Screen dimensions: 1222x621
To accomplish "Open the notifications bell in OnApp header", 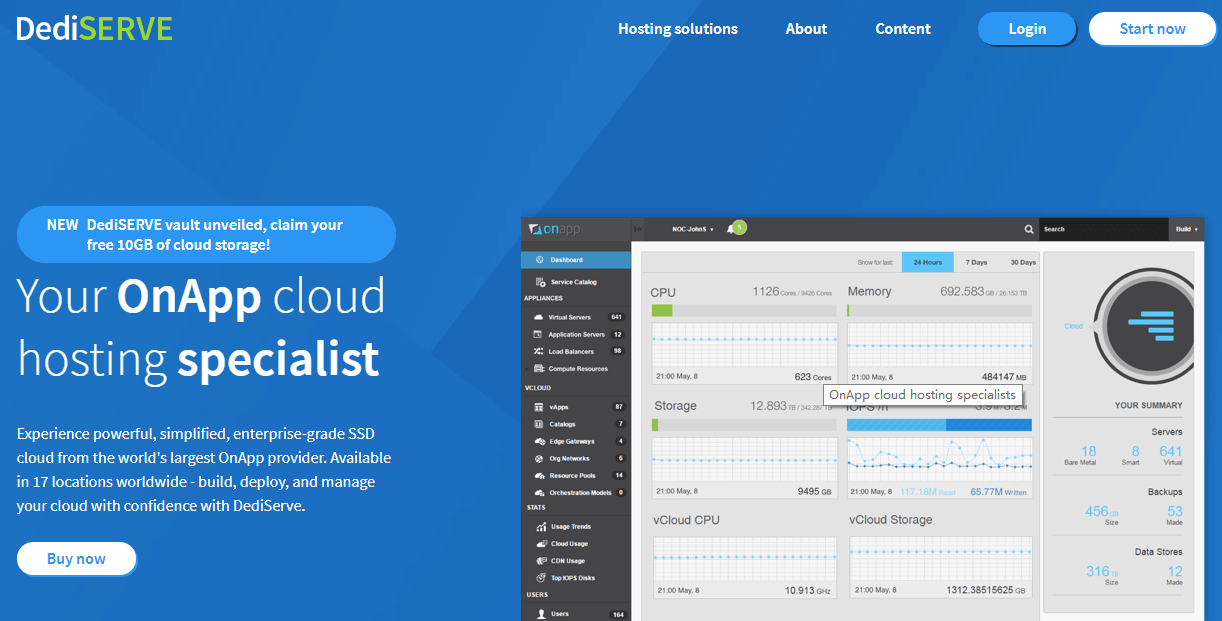I will point(735,228).
